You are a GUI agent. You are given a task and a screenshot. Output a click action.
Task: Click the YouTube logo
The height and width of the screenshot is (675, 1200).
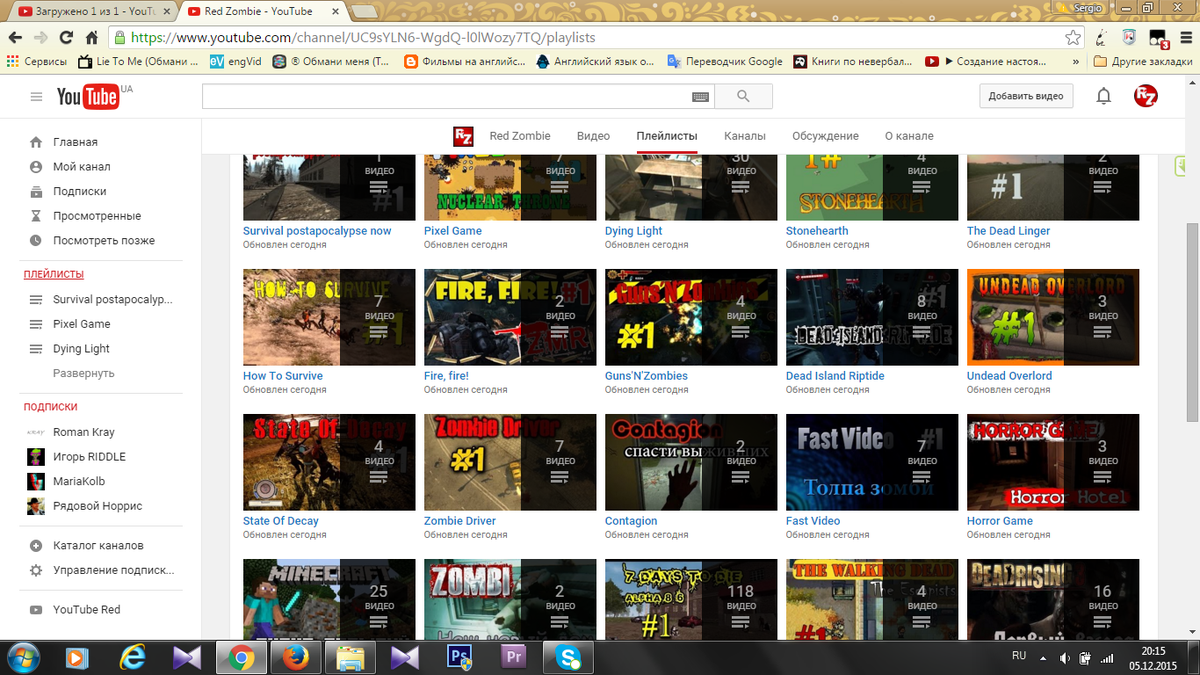(88, 96)
